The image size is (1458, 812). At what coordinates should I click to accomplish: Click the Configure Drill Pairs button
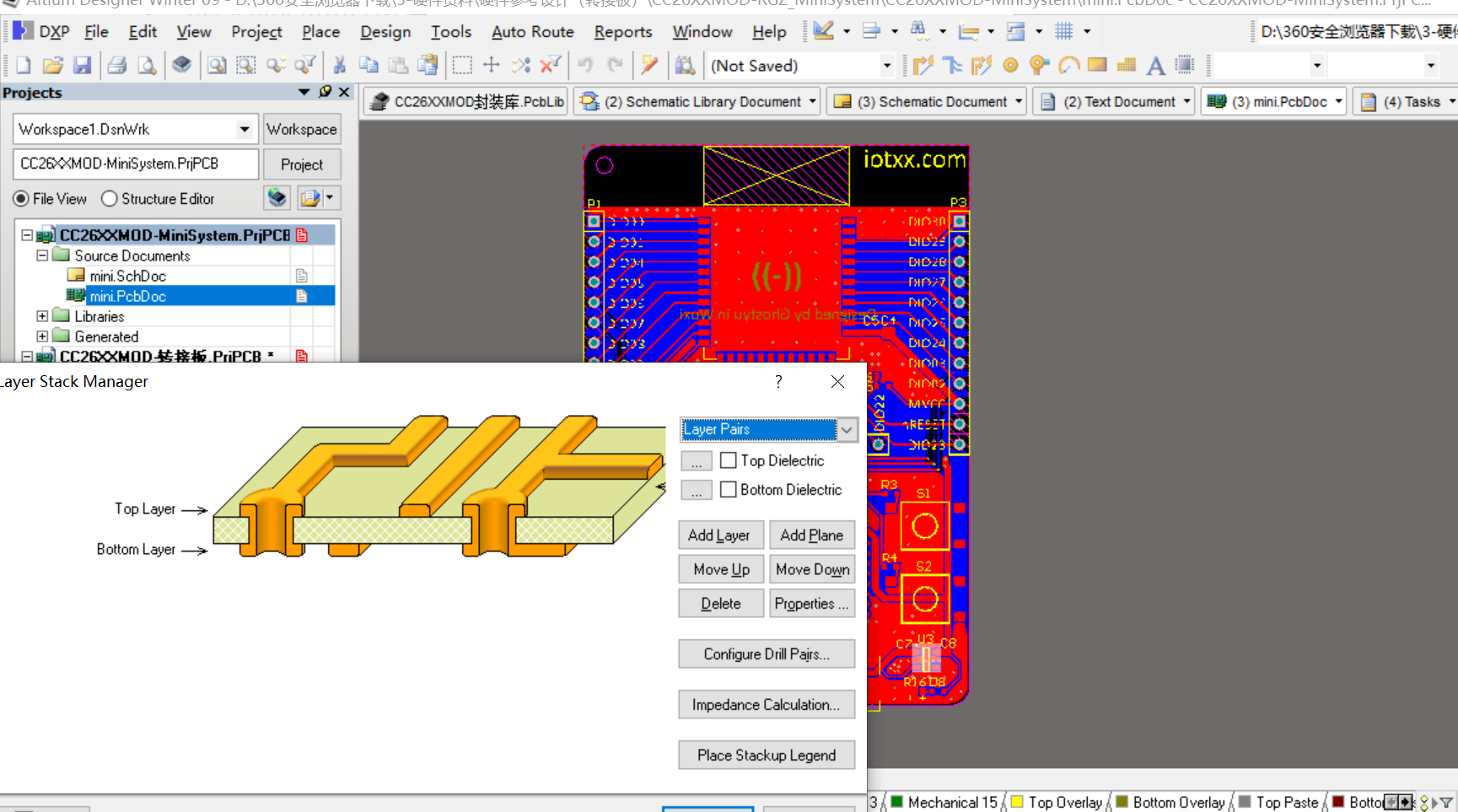coord(767,654)
